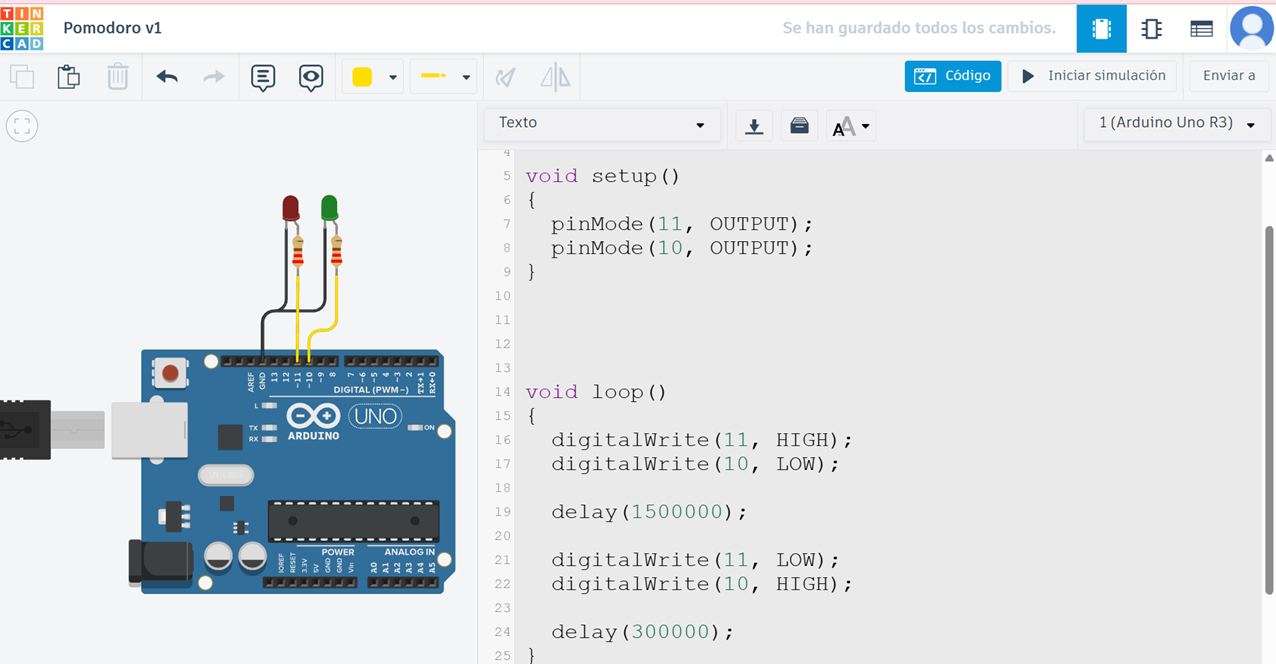
Task: Toggle the notes visibility eye icon
Action: [311, 77]
